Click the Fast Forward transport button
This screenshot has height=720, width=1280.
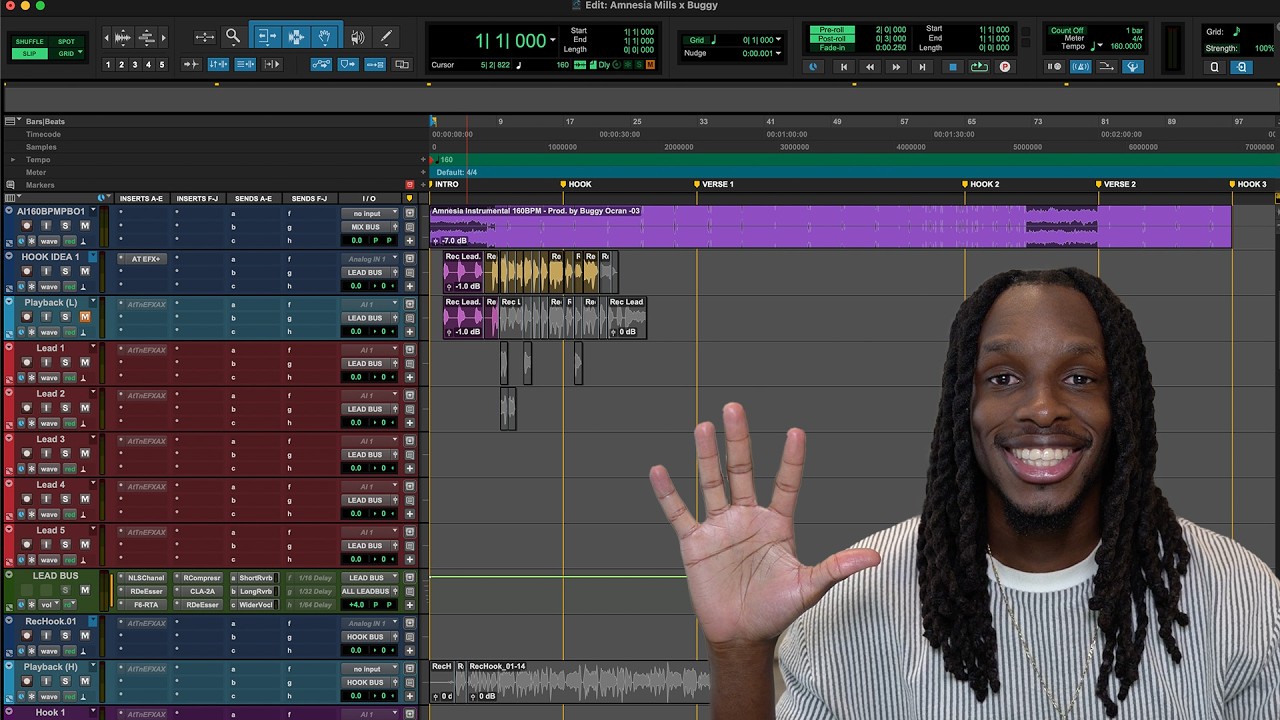point(896,67)
